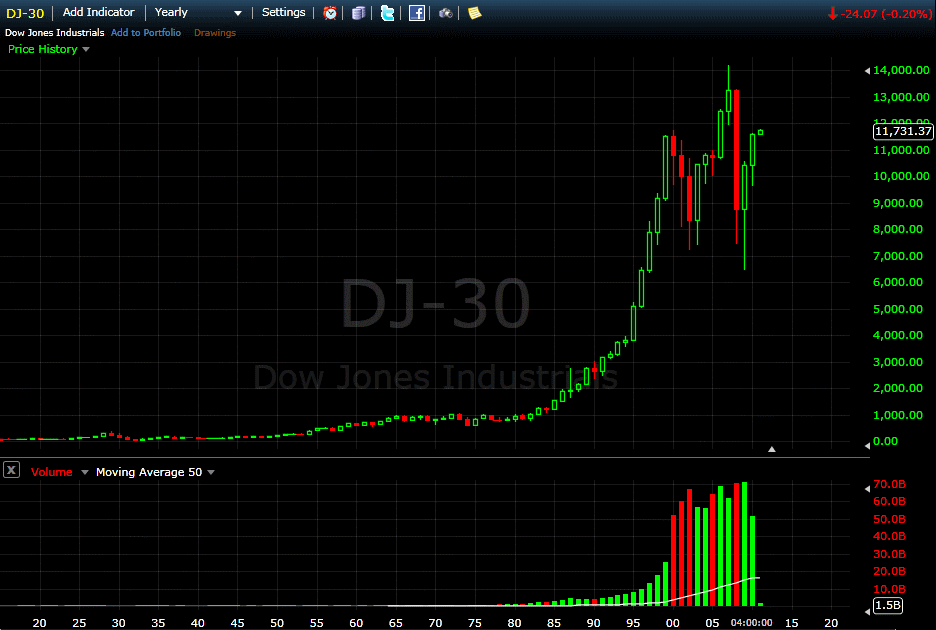The height and width of the screenshot is (630, 936).
Task: Share chart via Twitter icon
Action: (387, 13)
